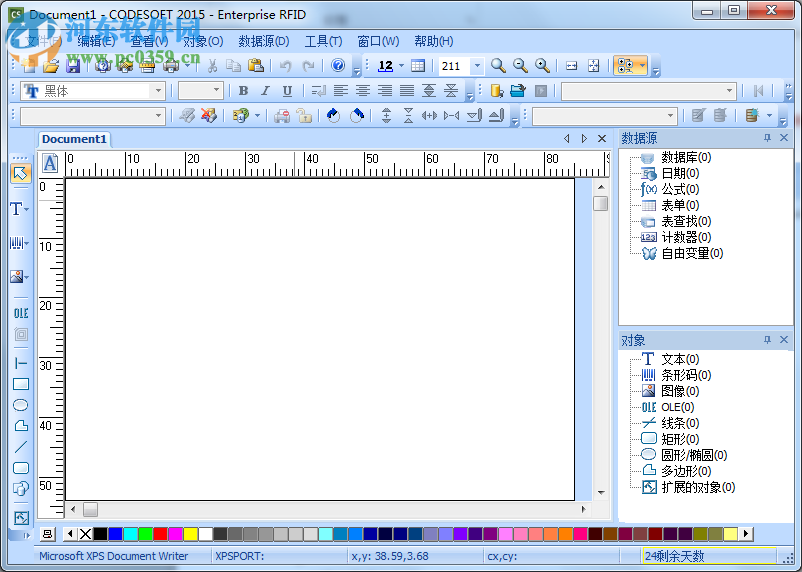This screenshot has height=572, width=802.
Task: Toggle left text alignment
Action: click(x=341, y=91)
